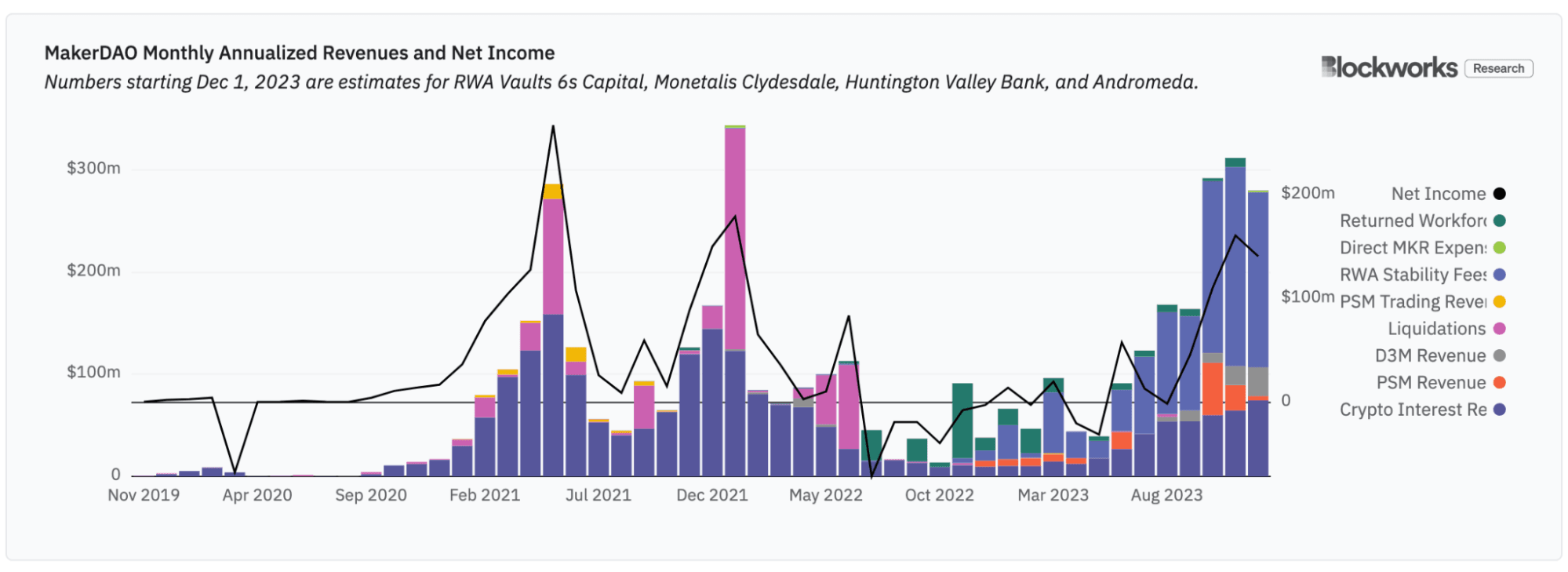The height and width of the screenshot is (572, 1568).
Task: Select the "Returned Workforc" legend label
Action: (1413, 220)
